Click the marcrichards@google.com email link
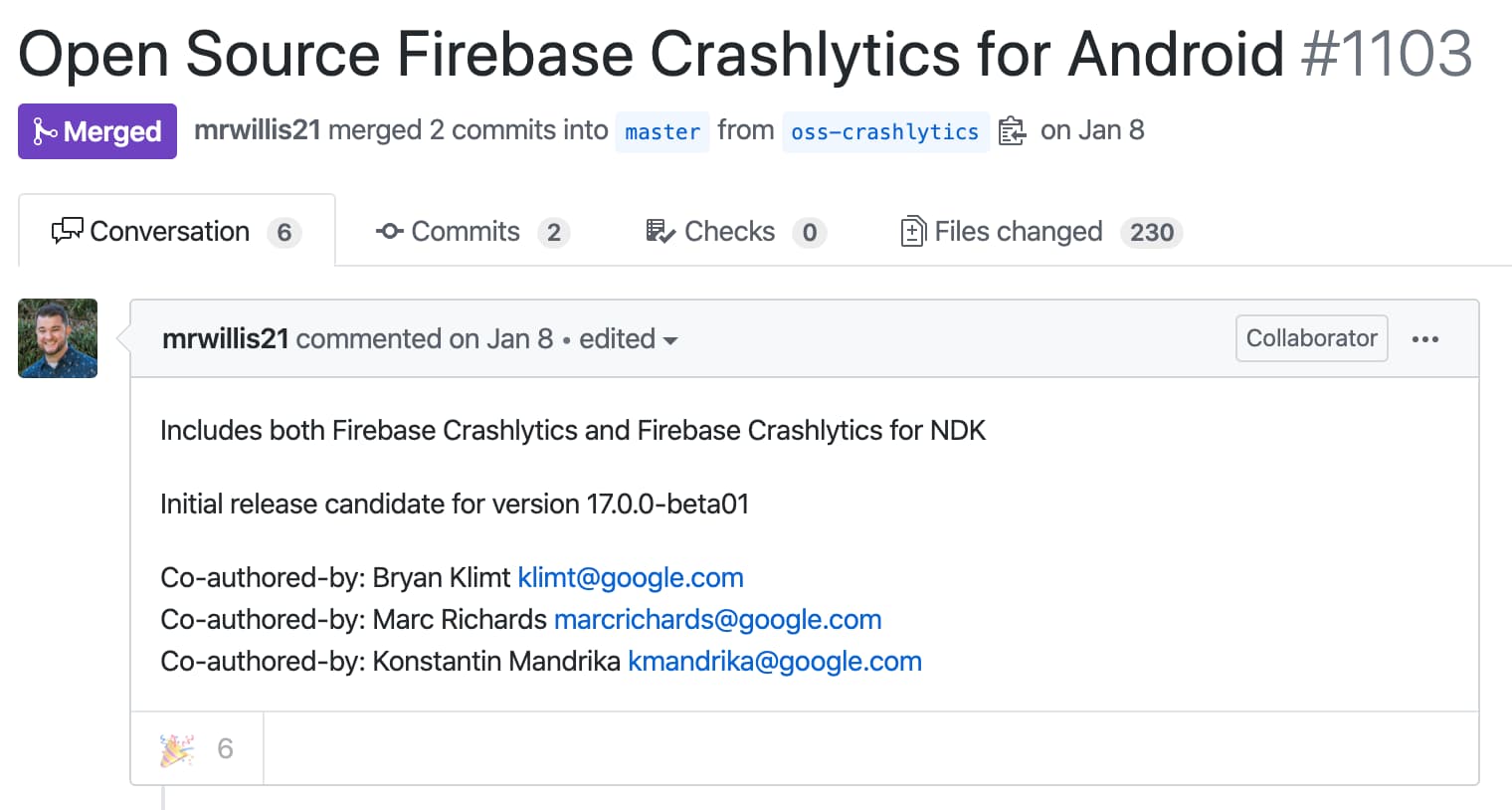The height and width of the screenshot is (810, 1512). tap(717, 619)
